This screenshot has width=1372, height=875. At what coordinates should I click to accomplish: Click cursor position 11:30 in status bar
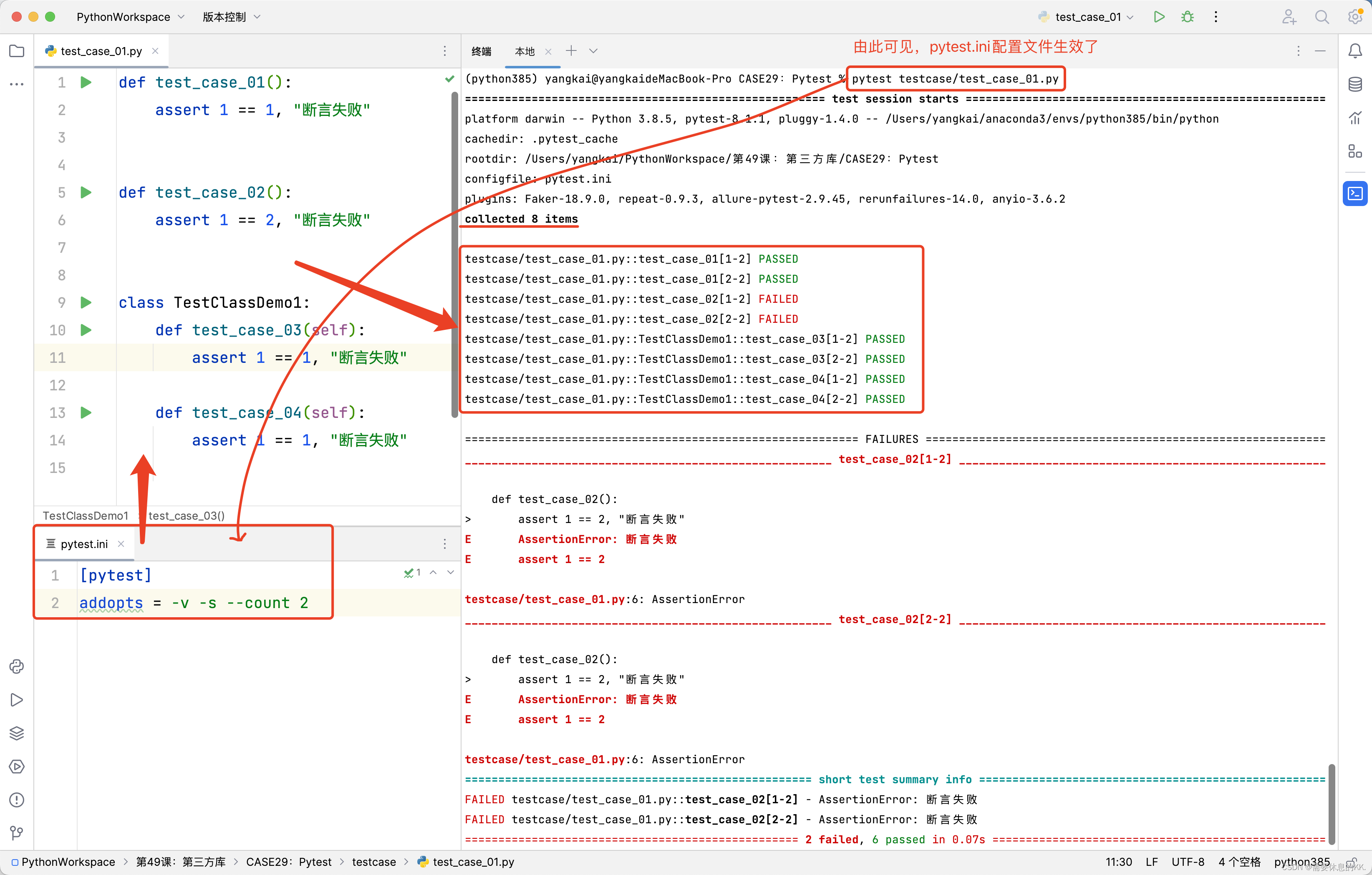[x=1119, y=862]
